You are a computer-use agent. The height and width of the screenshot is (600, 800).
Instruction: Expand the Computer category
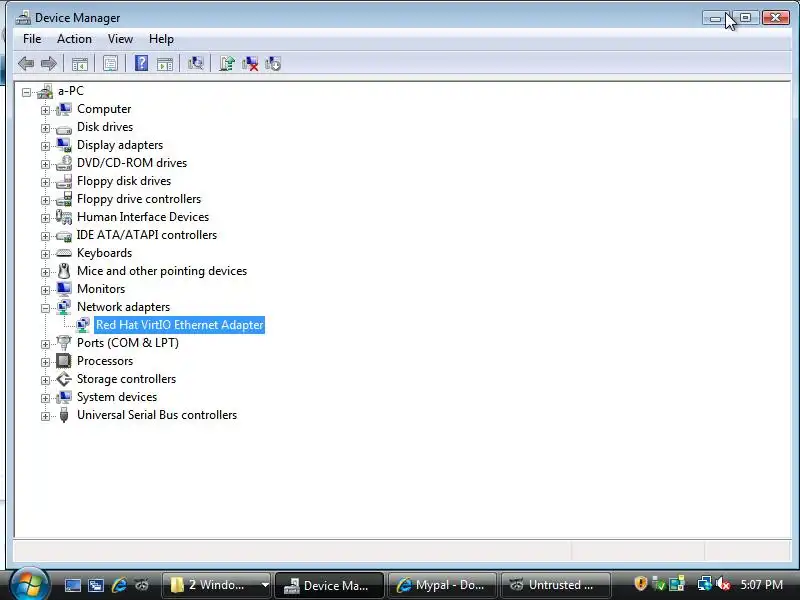45,110
